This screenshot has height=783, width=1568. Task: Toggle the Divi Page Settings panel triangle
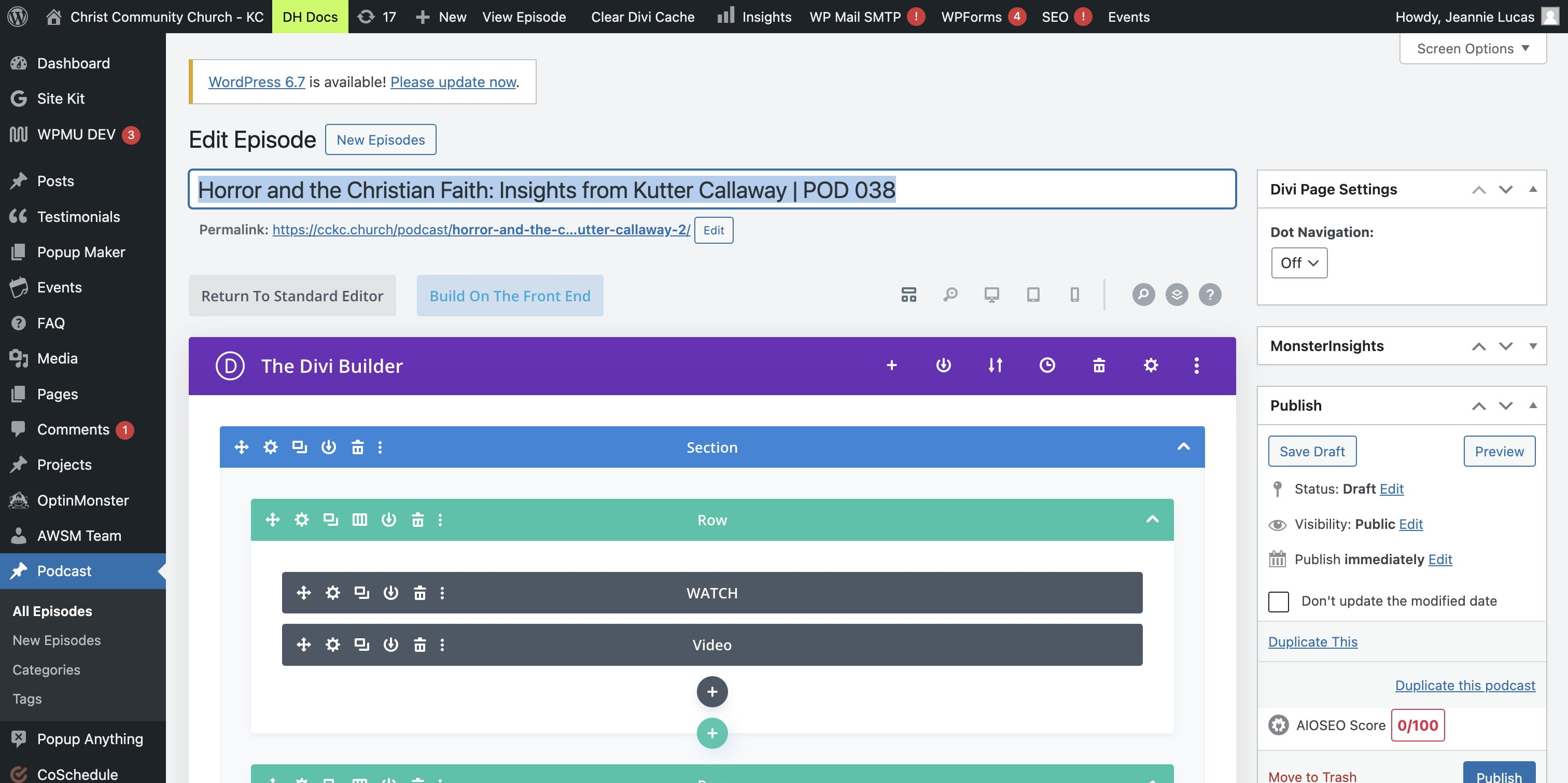coord(1533,189)
